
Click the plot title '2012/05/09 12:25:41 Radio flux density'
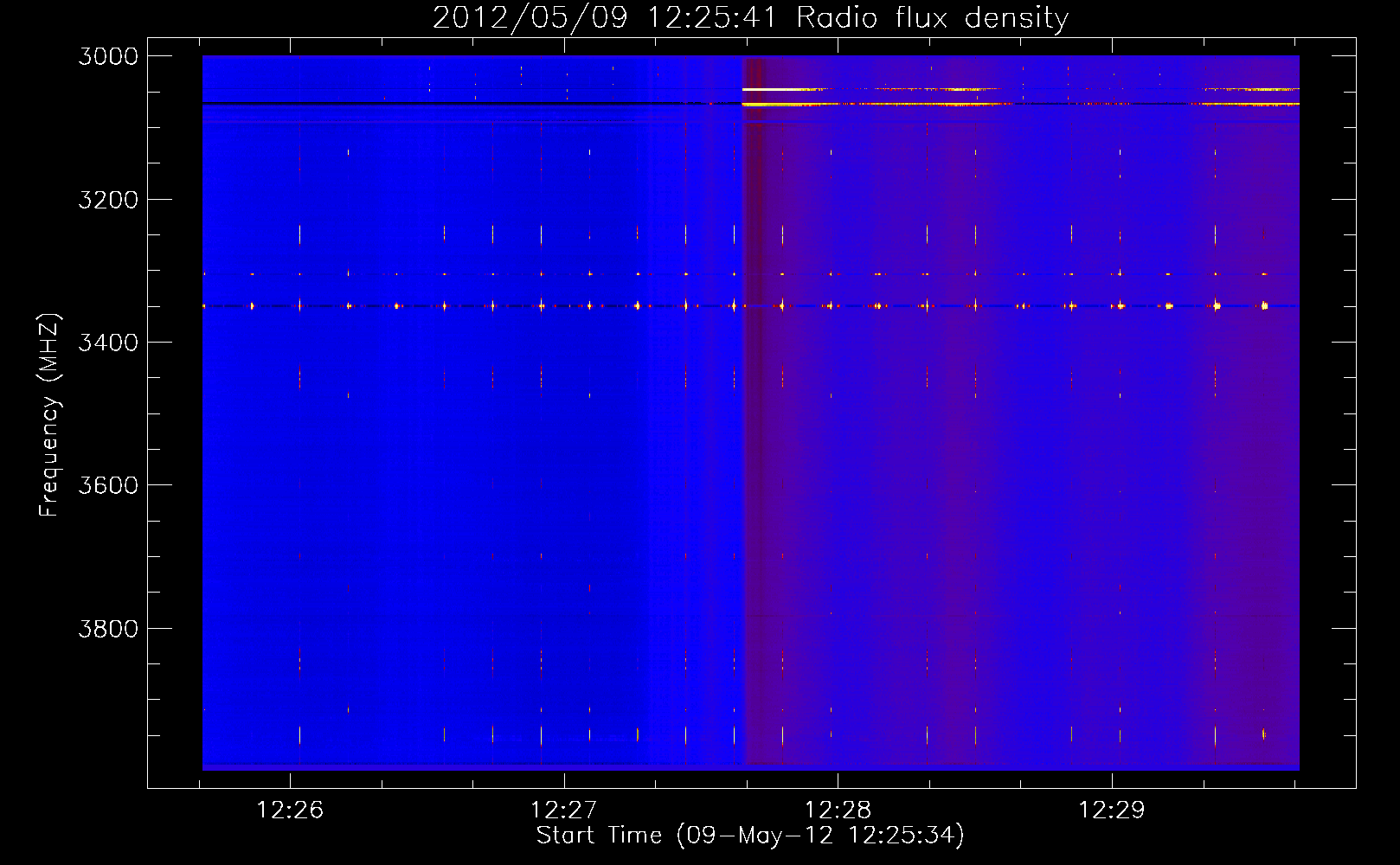(750, 17)
